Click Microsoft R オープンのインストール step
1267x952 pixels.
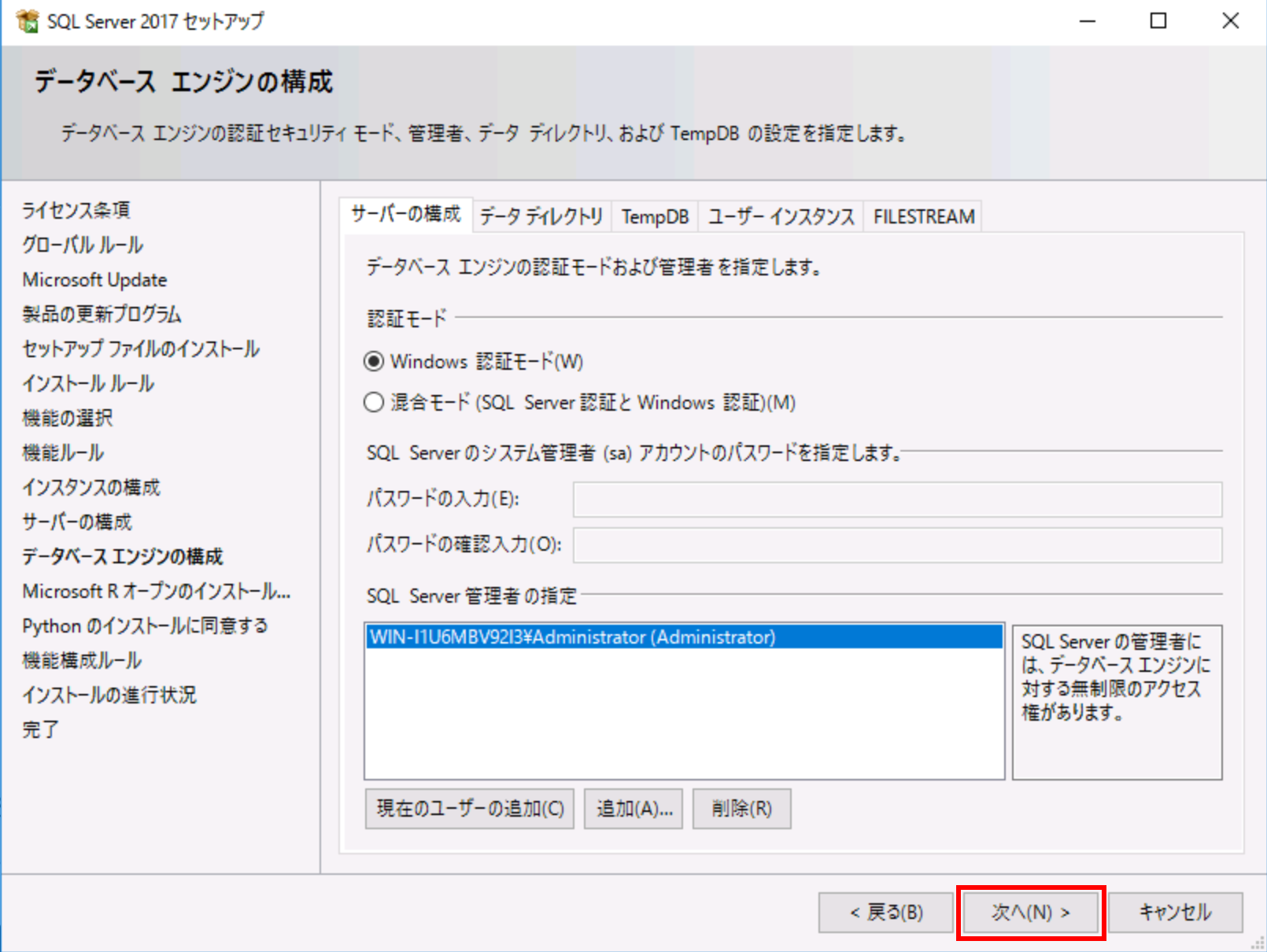157,591
